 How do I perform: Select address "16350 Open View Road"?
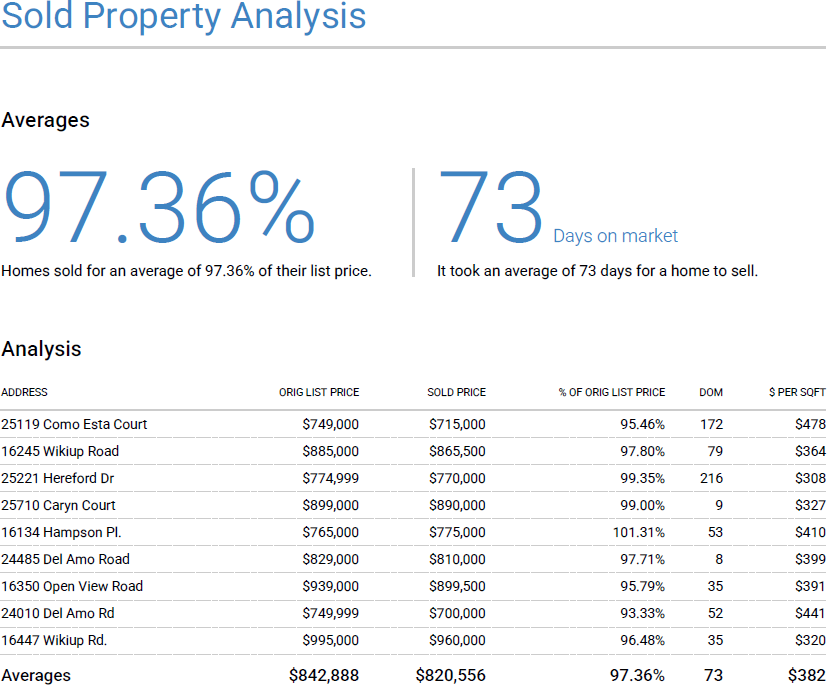click(72, 586)
